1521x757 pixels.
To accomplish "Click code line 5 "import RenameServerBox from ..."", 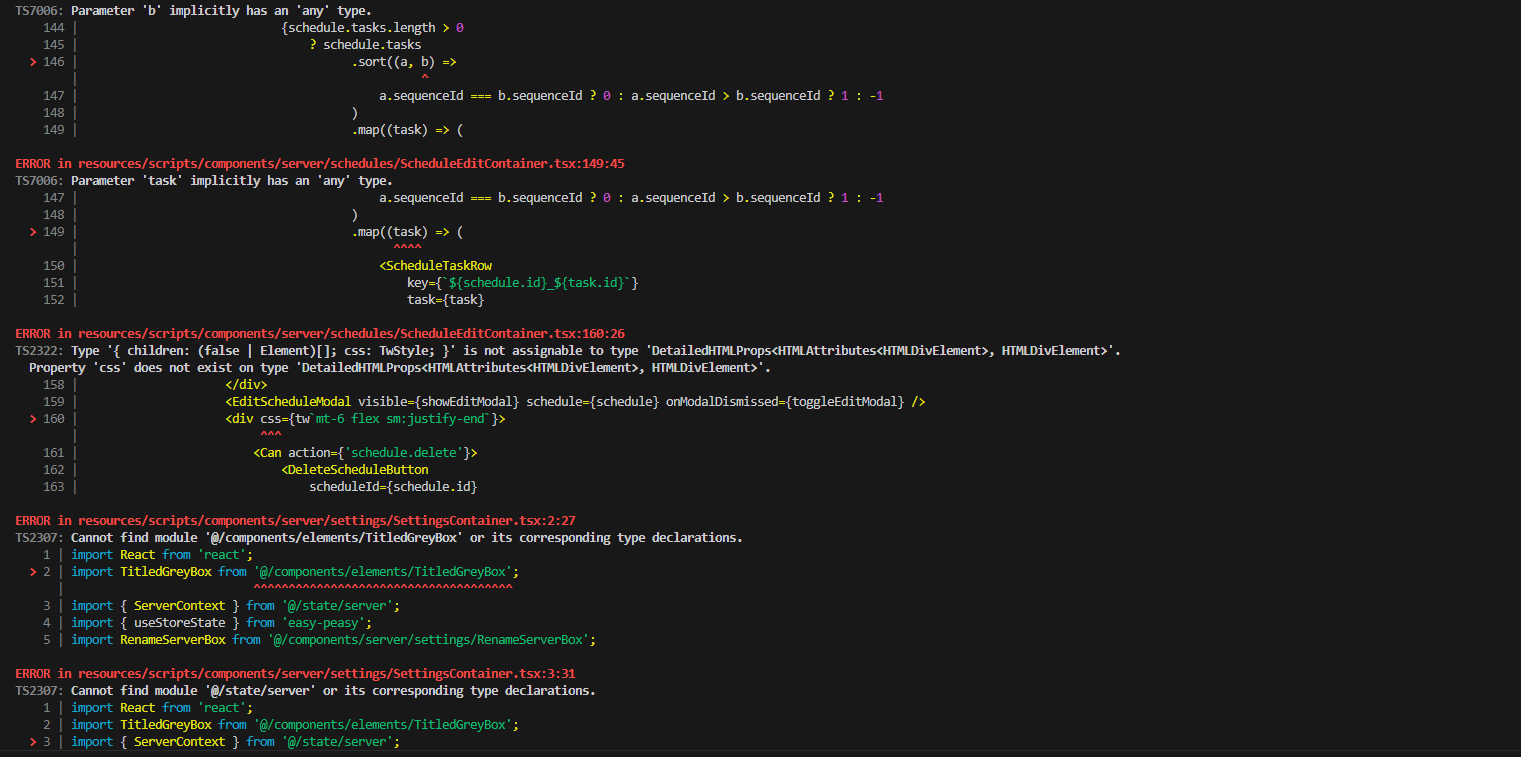I will tap(333, 640).
